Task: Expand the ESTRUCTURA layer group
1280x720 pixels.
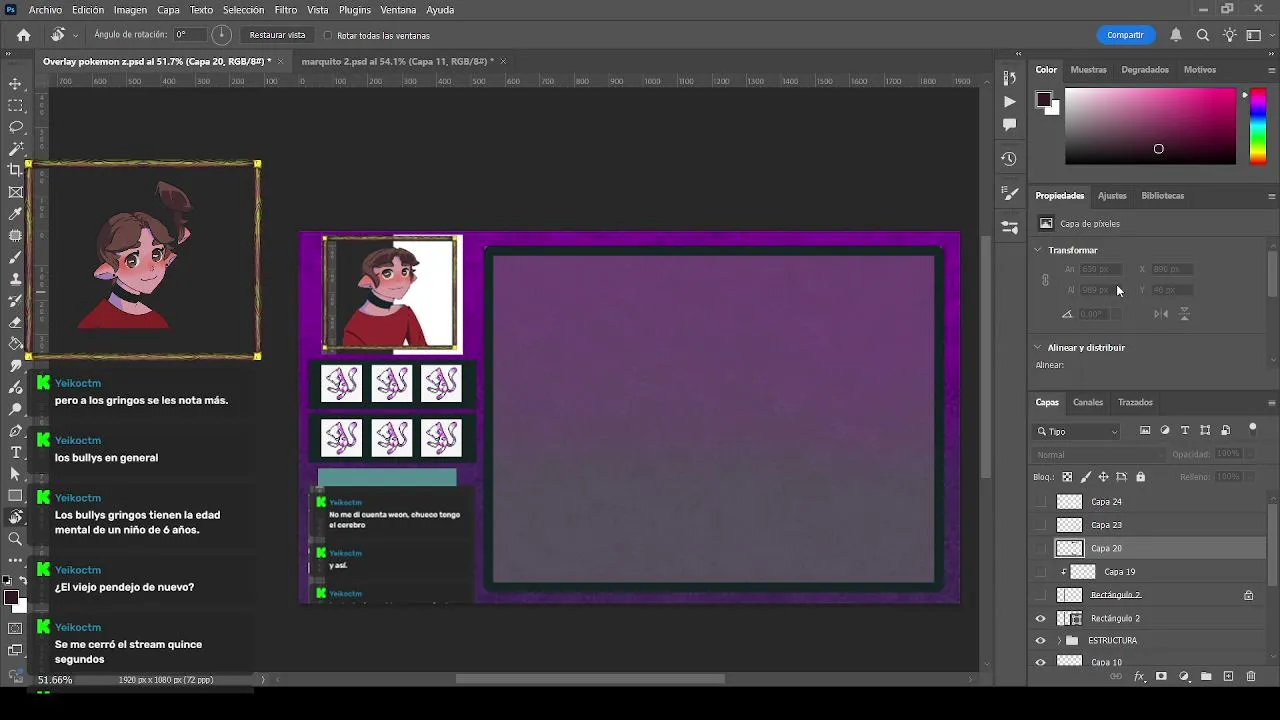Action: coord(1059,641)
